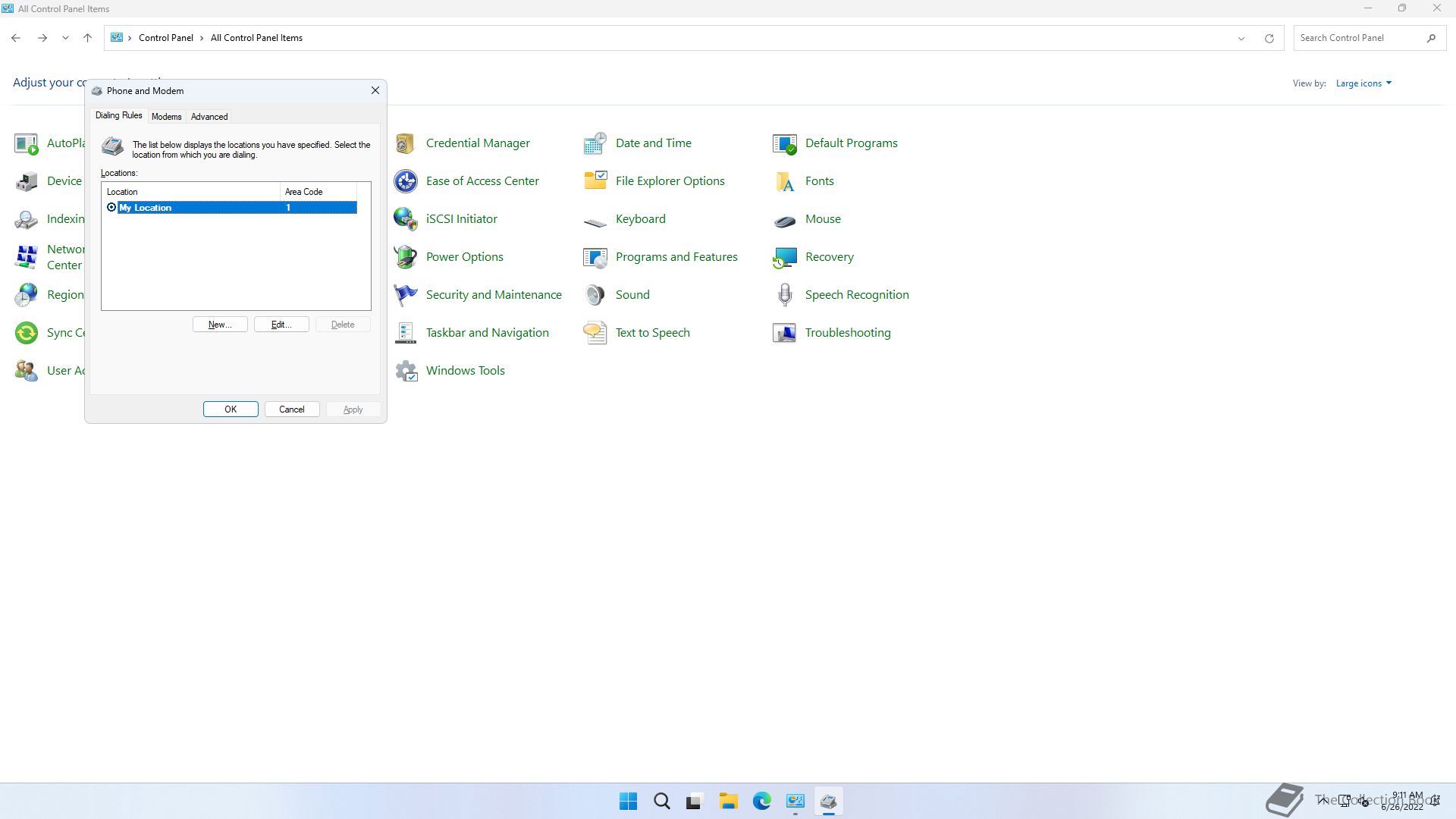This screenshot has width=1456, height=819.
Task: Open the Default Programs icon
Action: 785,143
